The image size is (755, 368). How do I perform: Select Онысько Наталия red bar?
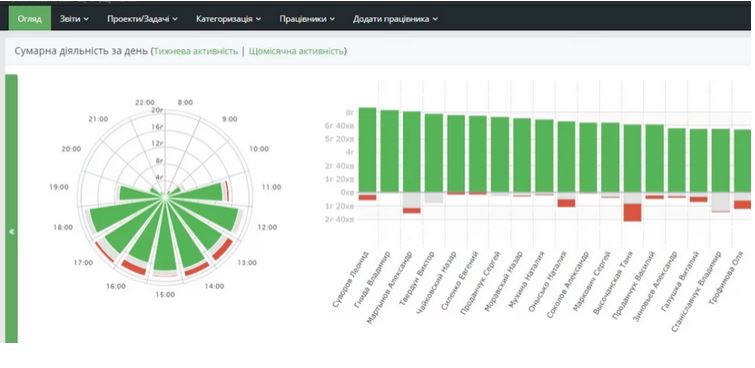tap(566, 203)
